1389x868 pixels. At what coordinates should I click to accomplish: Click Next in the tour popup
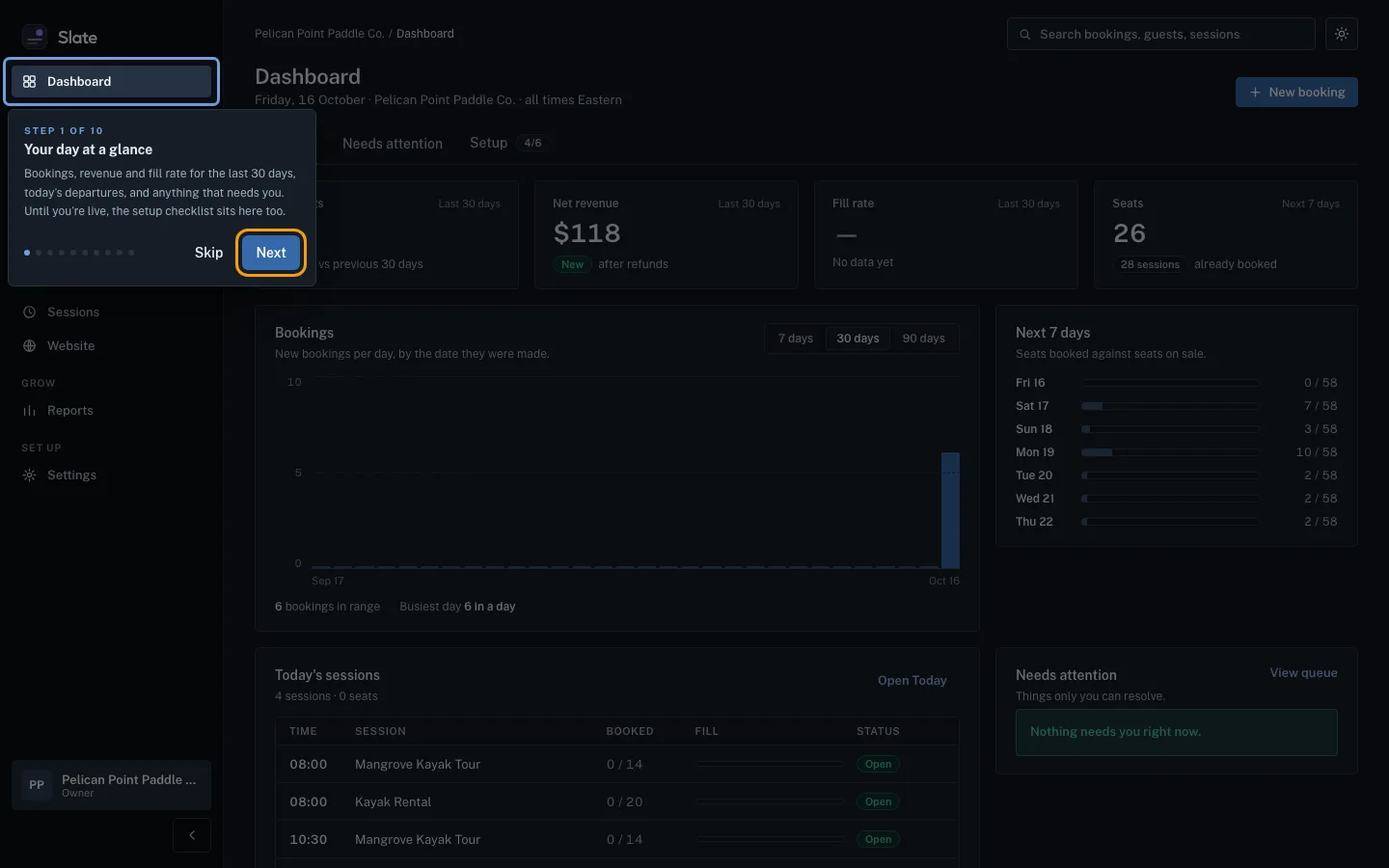tap(271, 253)
